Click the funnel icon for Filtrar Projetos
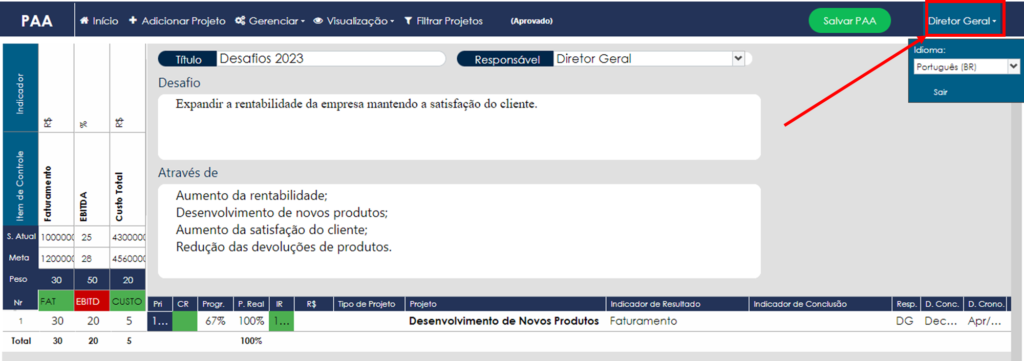 coord(408,21)
